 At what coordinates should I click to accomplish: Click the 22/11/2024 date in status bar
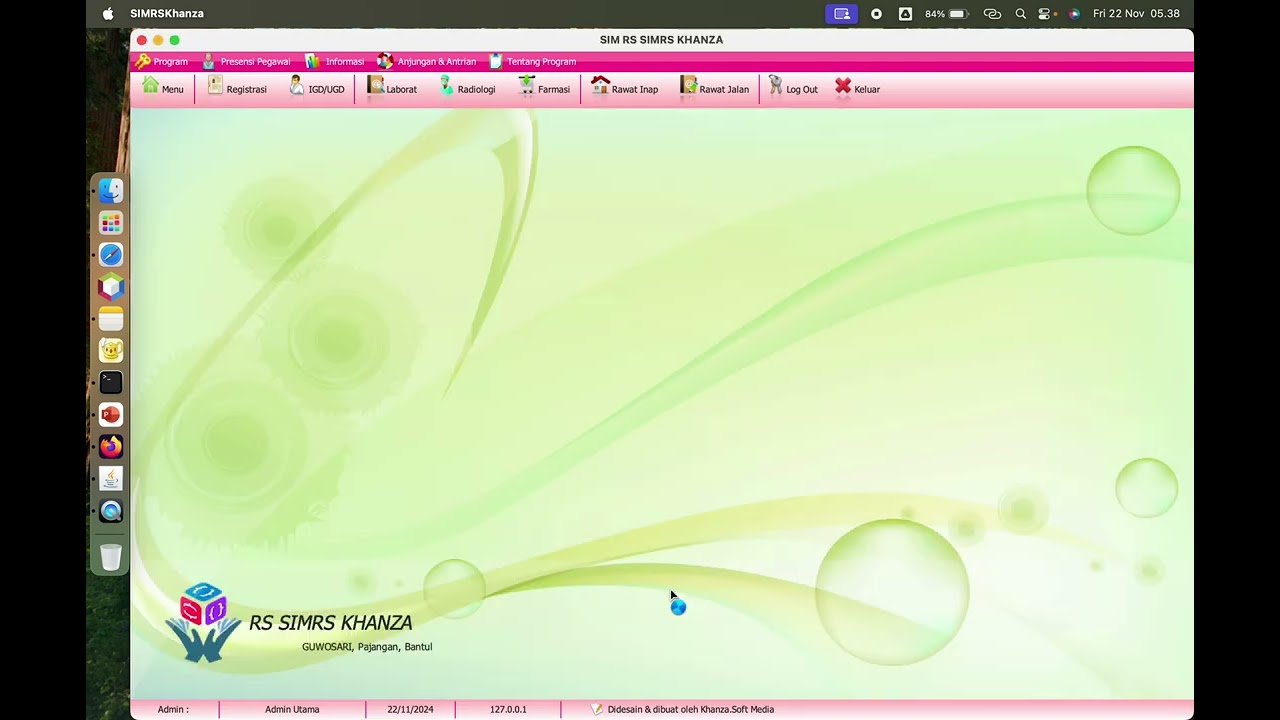[x=410, y=710]
